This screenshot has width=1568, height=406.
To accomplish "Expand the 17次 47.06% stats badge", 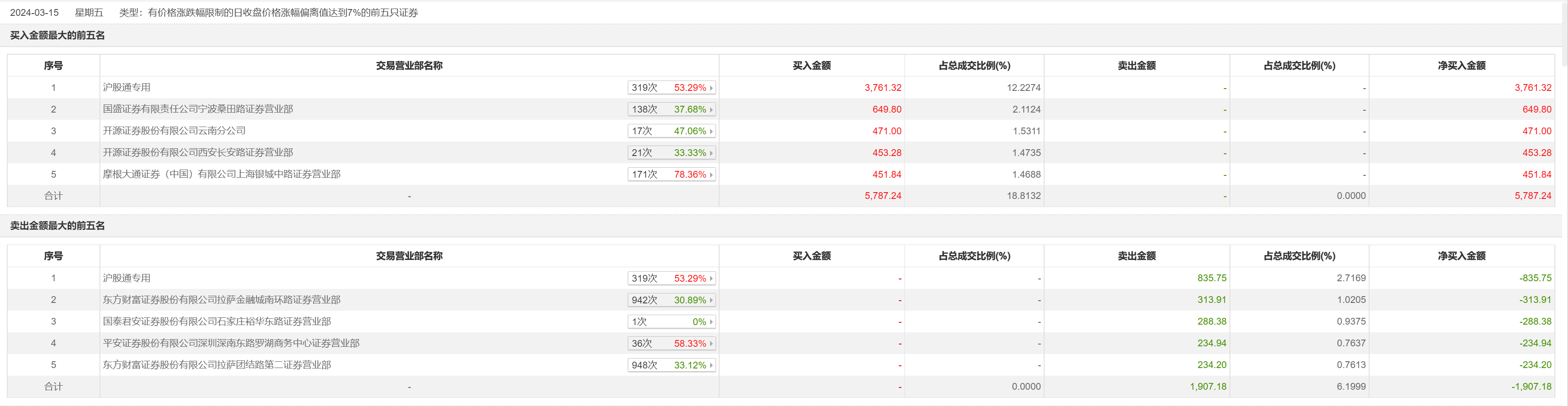I will (x=671, y=132).
